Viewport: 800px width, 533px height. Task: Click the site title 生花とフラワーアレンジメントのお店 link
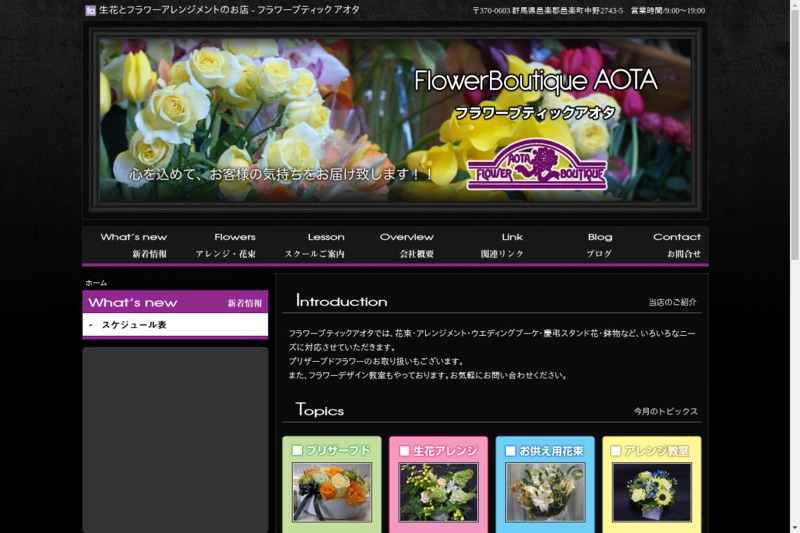[229, 10]
